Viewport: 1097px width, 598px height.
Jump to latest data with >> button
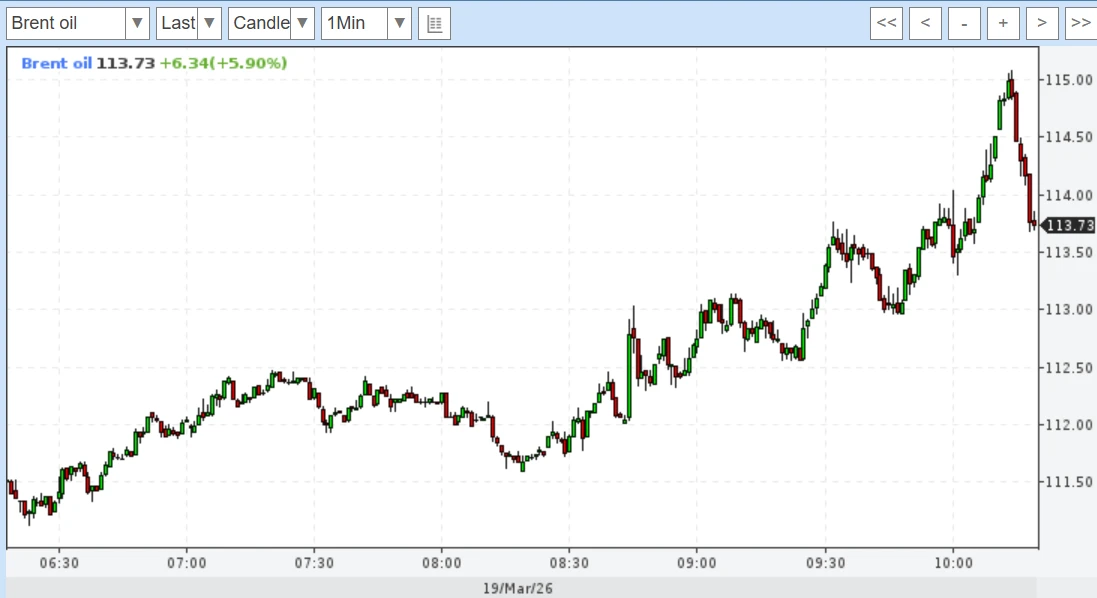[x=1080, y=23]
